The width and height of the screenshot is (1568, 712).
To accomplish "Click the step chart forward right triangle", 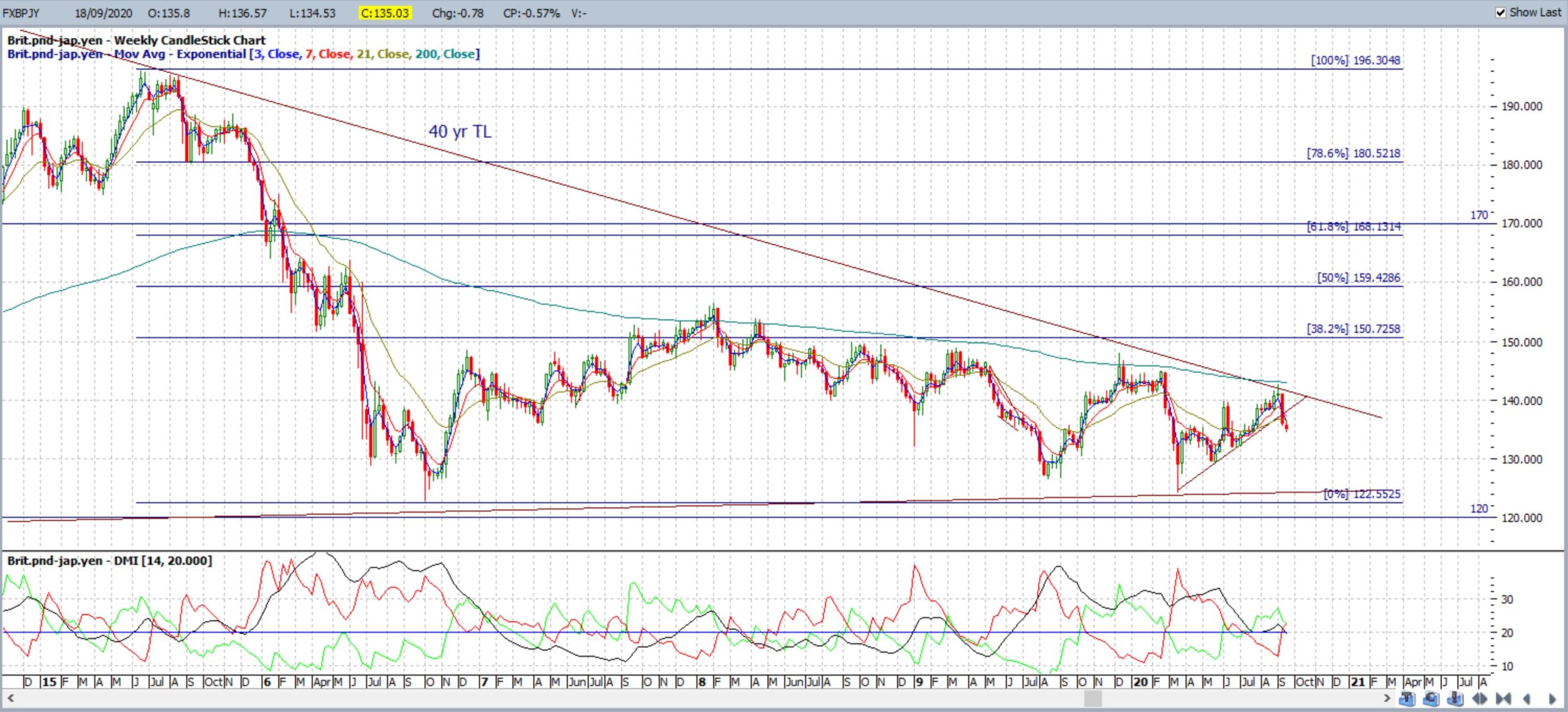I will tap(1552, 698).
